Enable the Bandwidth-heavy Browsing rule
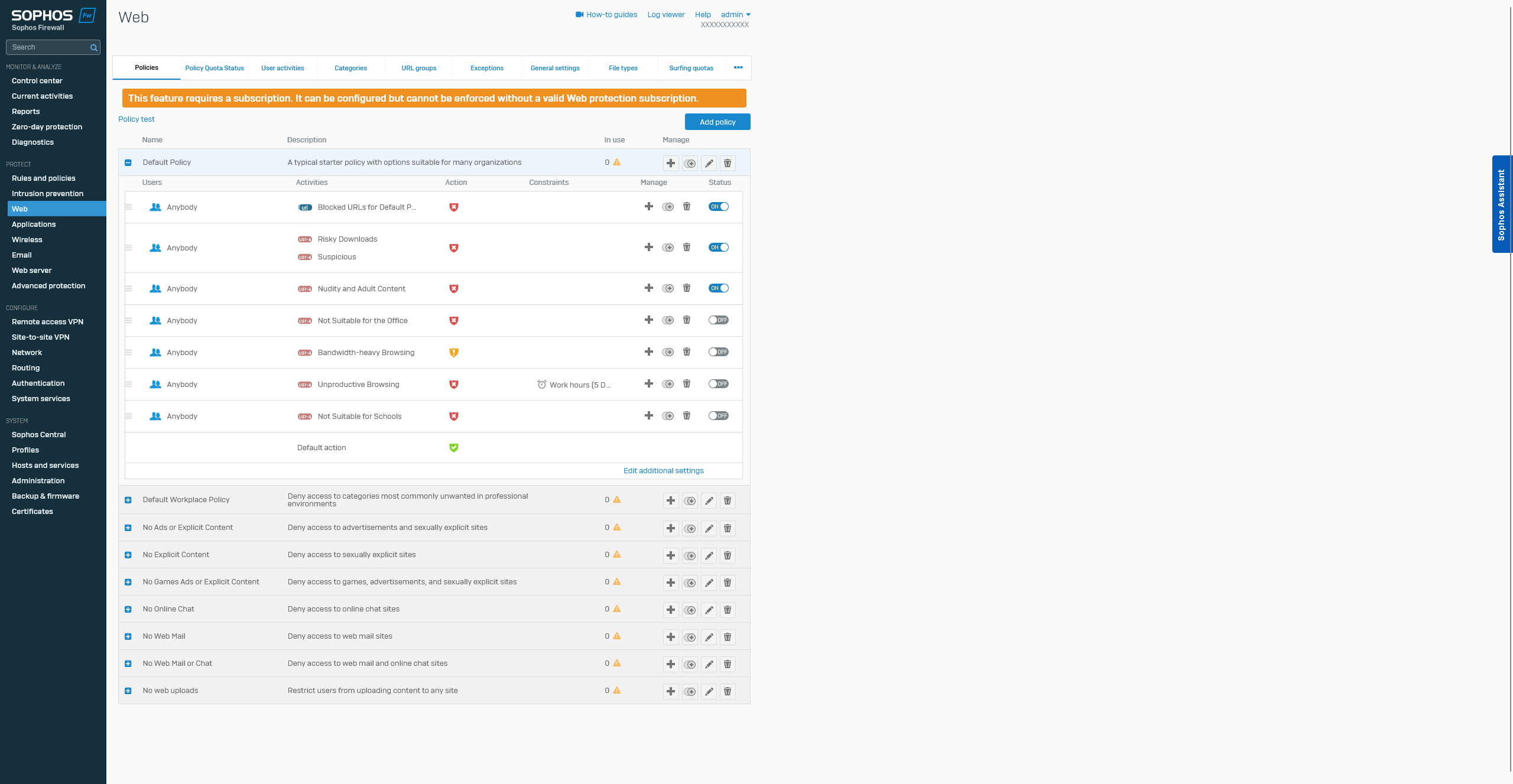This screenshot has height=784, width=1513. (719, 352)
